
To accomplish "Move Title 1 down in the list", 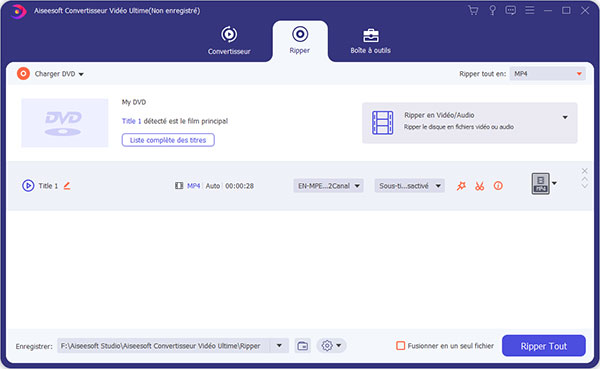I will (x=584, y=186).
